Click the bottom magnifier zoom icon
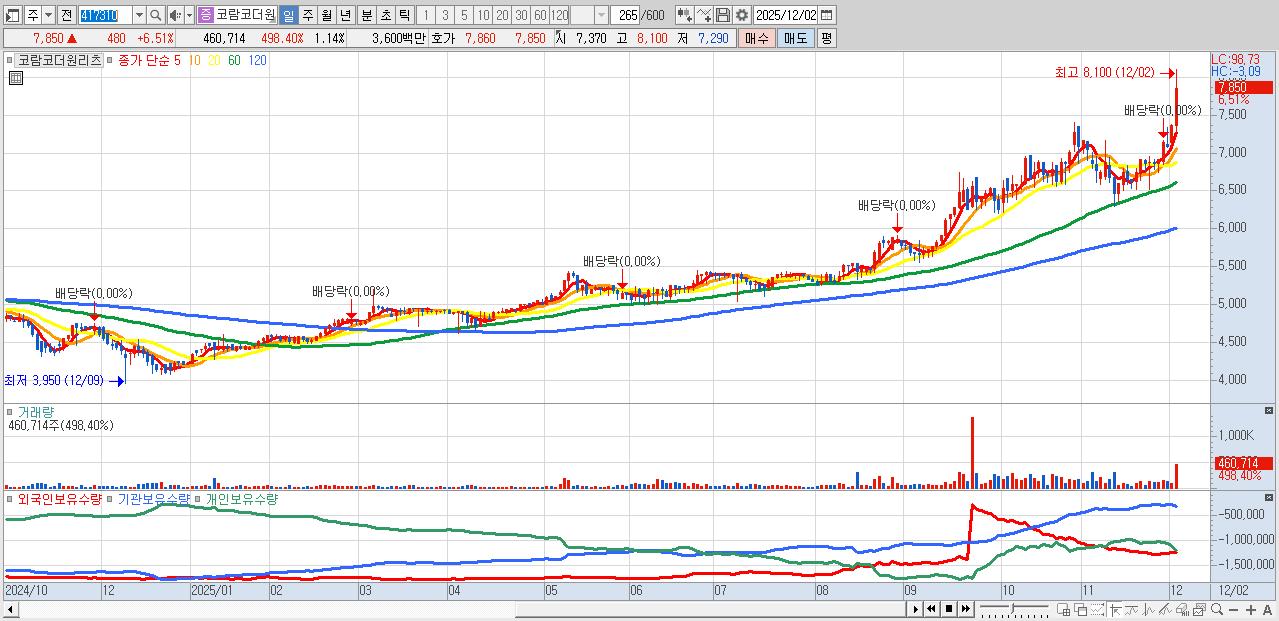 [1217, 609]
